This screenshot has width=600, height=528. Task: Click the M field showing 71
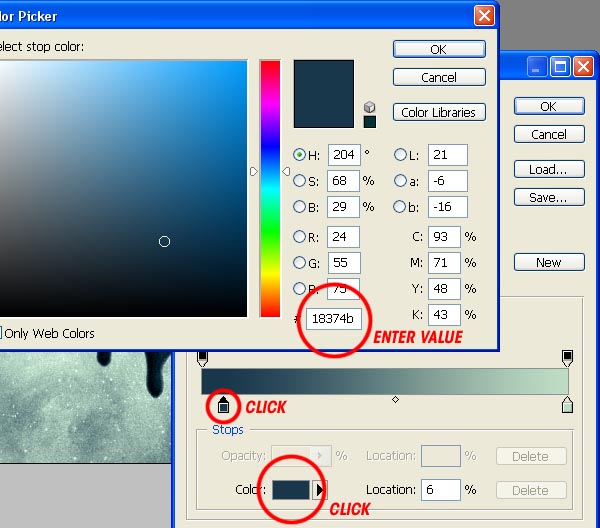click(x=444, y=262)
